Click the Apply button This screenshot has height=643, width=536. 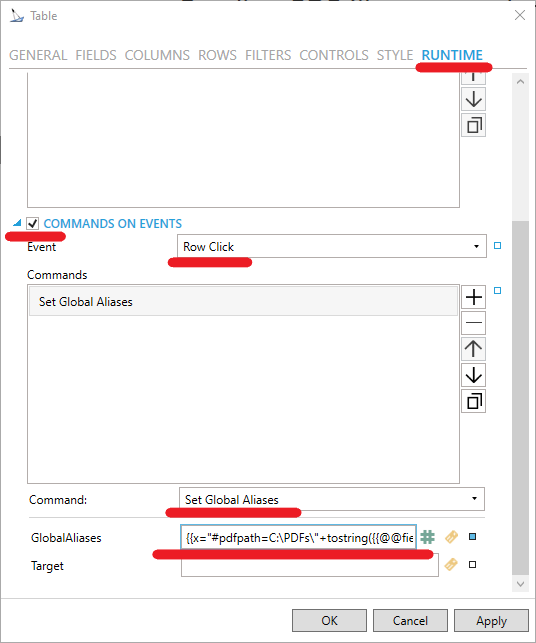point(491,620)
